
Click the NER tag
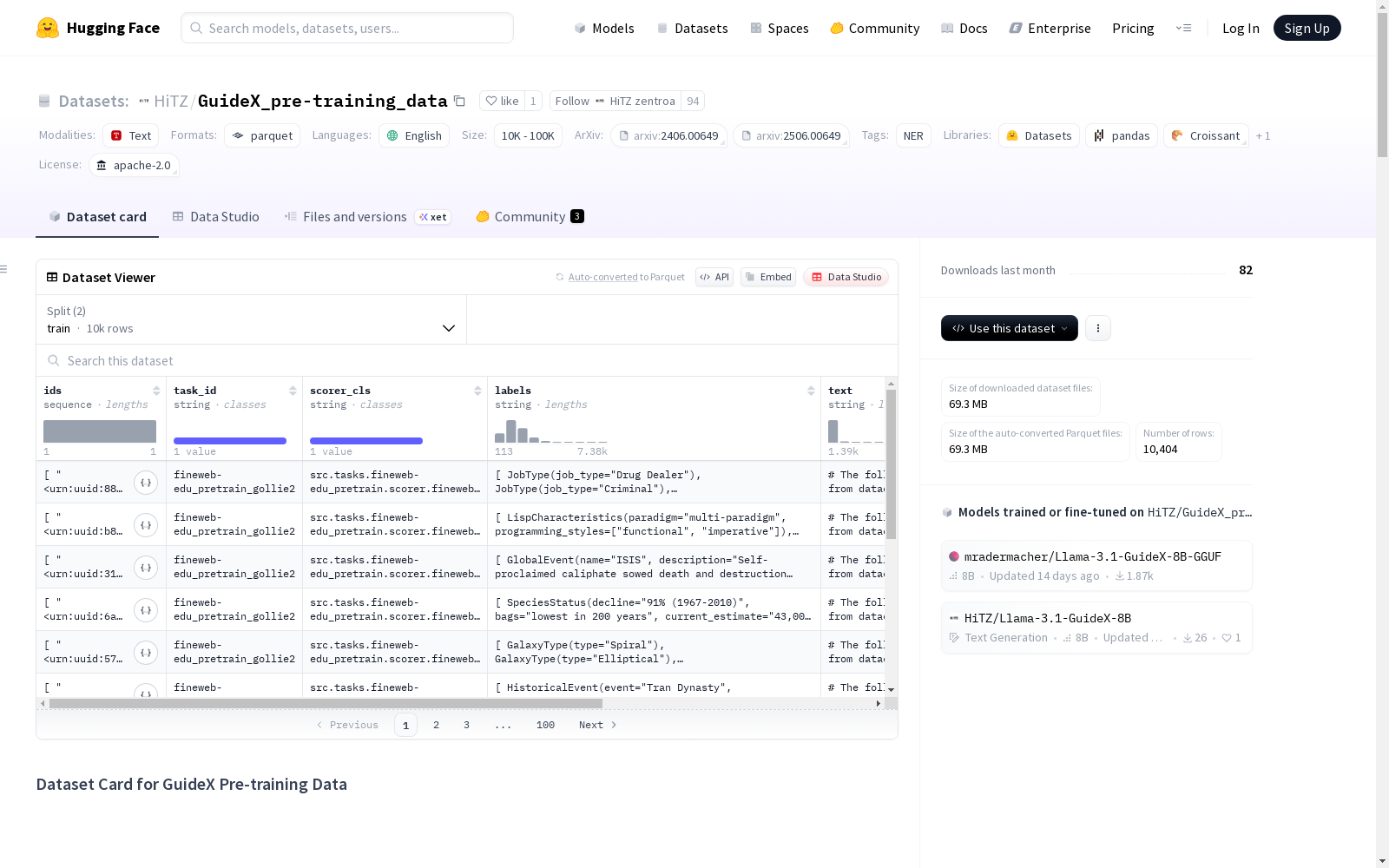tap(913, 135)
